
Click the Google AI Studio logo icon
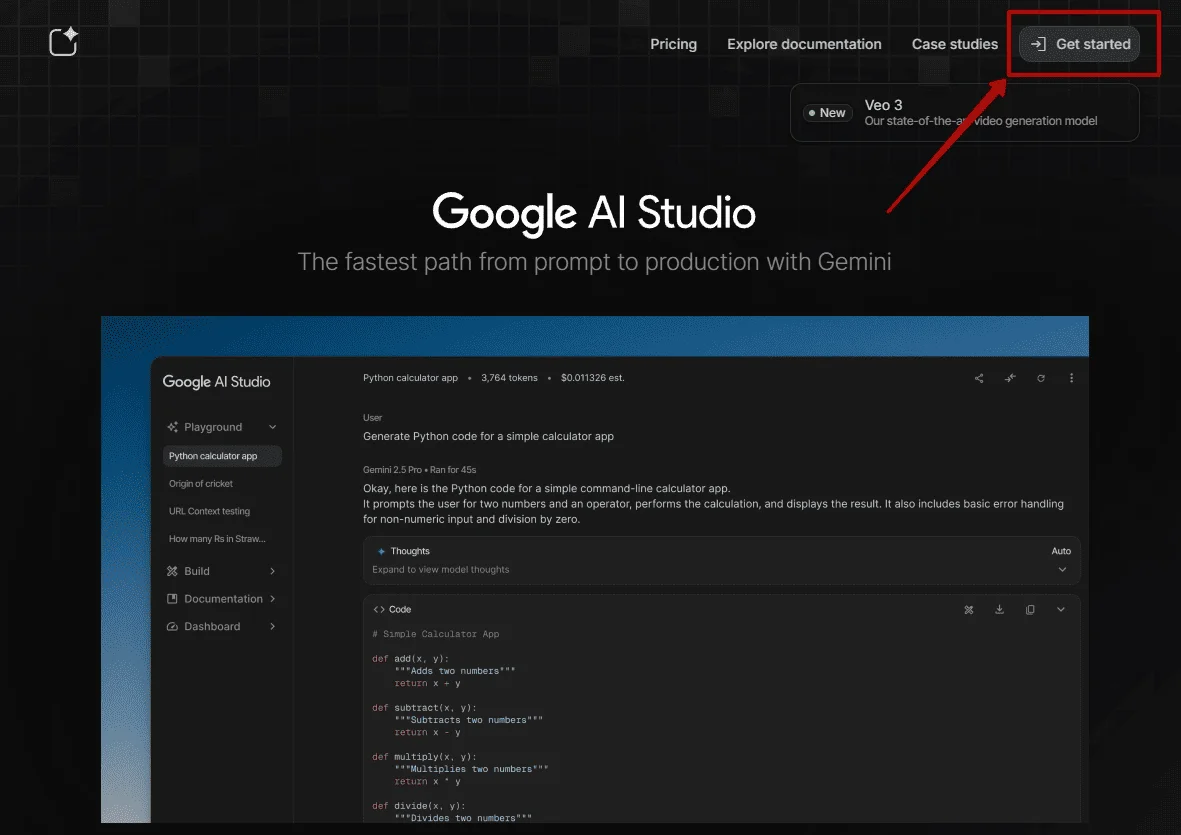63,42
